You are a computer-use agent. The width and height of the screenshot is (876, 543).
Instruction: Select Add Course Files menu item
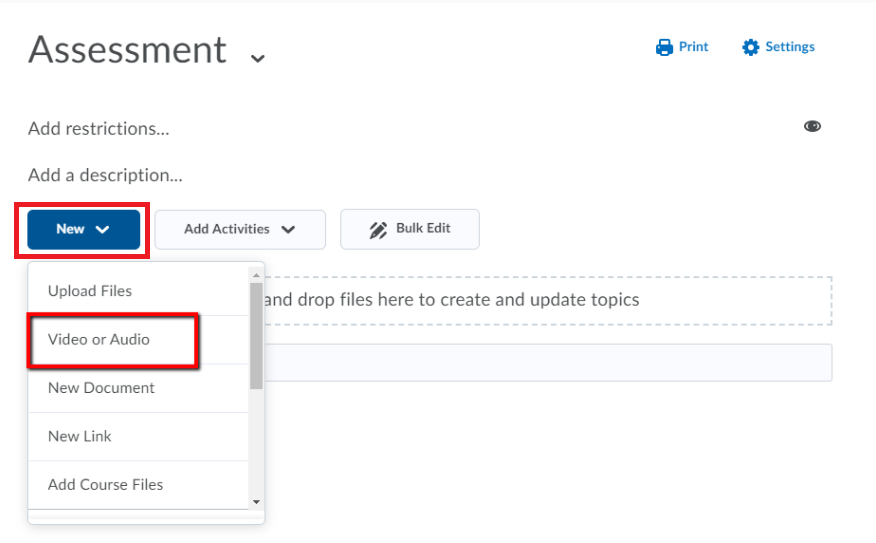pyautogui.click(x=138, y=485)
